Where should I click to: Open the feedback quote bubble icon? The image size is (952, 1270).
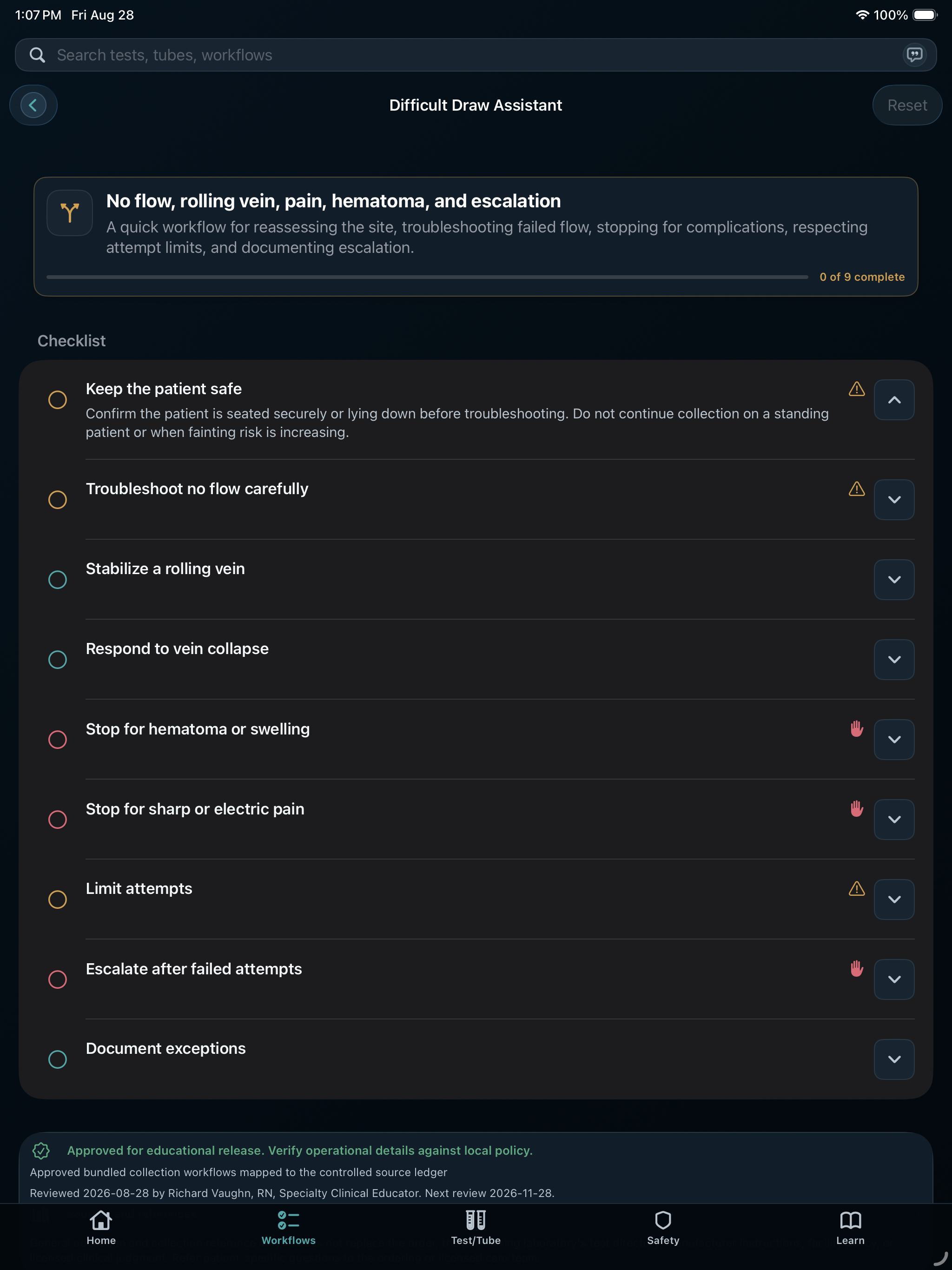[x=914, y=55]
